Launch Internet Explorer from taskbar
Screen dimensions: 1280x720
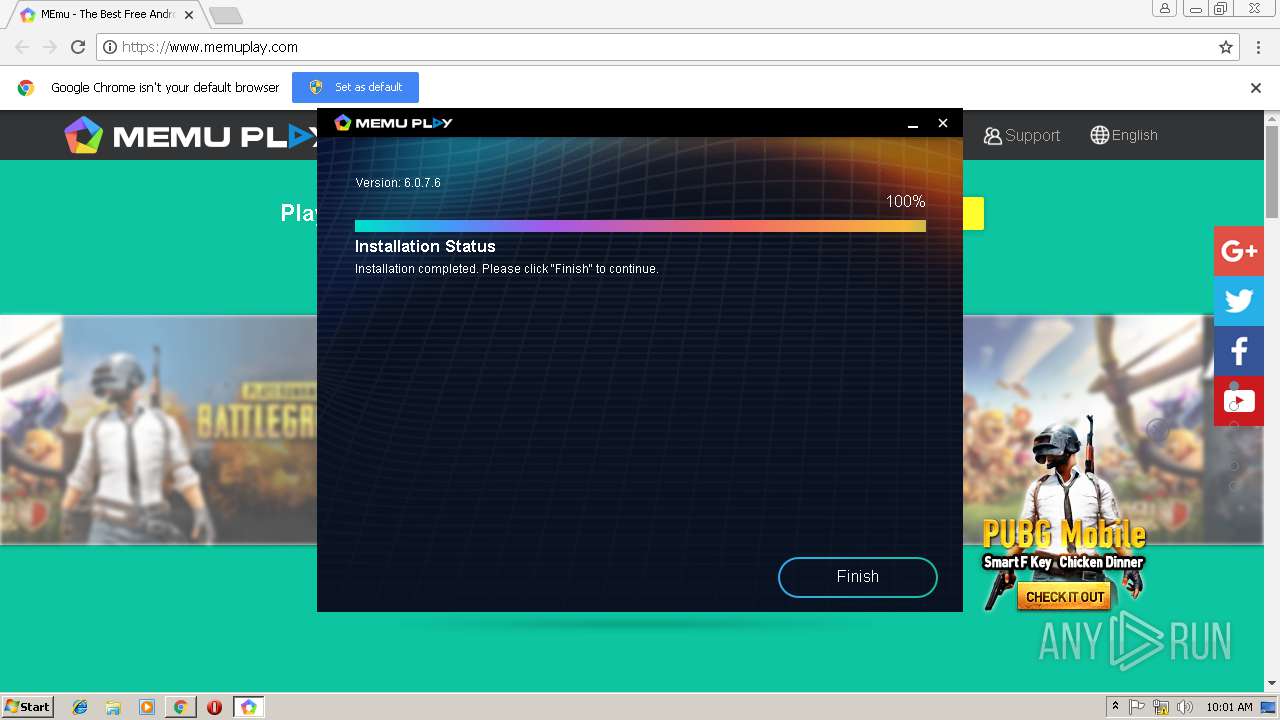[x=80, y=707]
